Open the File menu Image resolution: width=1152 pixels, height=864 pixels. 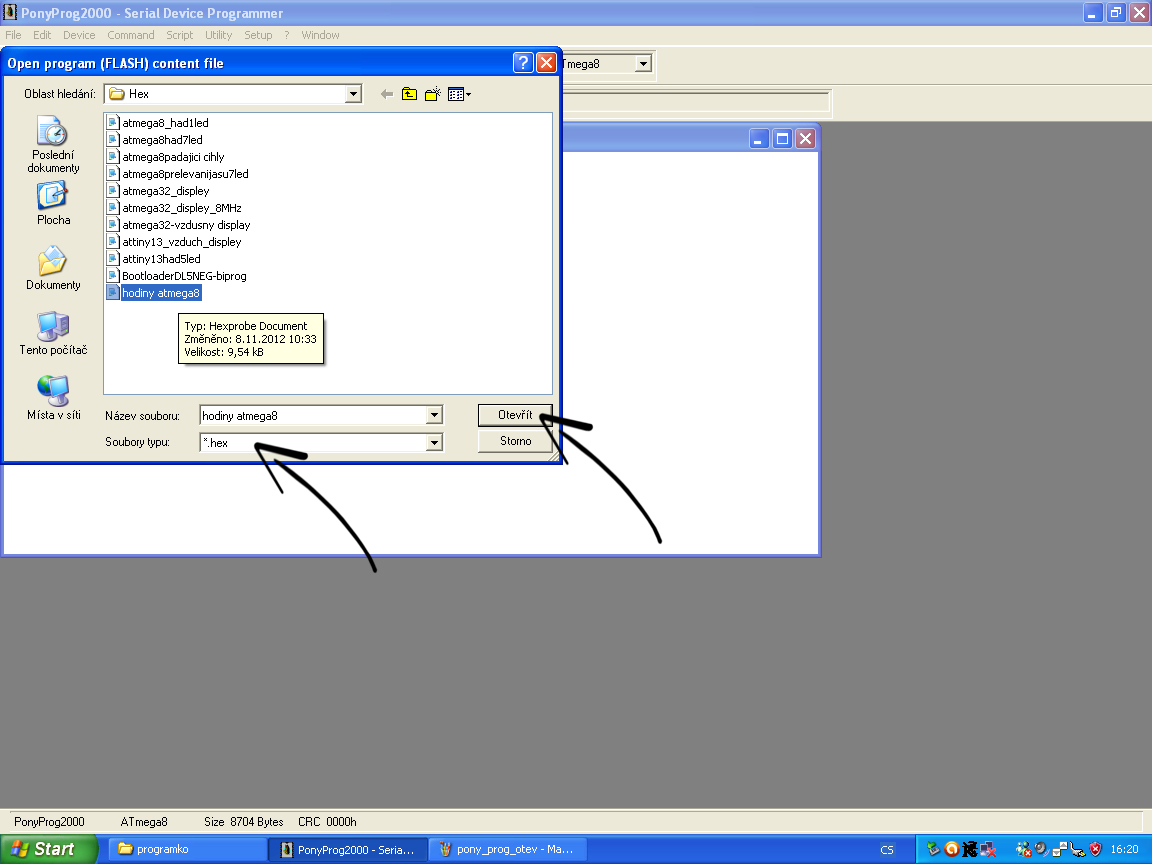pyautogui.click(x=13, y=35)
